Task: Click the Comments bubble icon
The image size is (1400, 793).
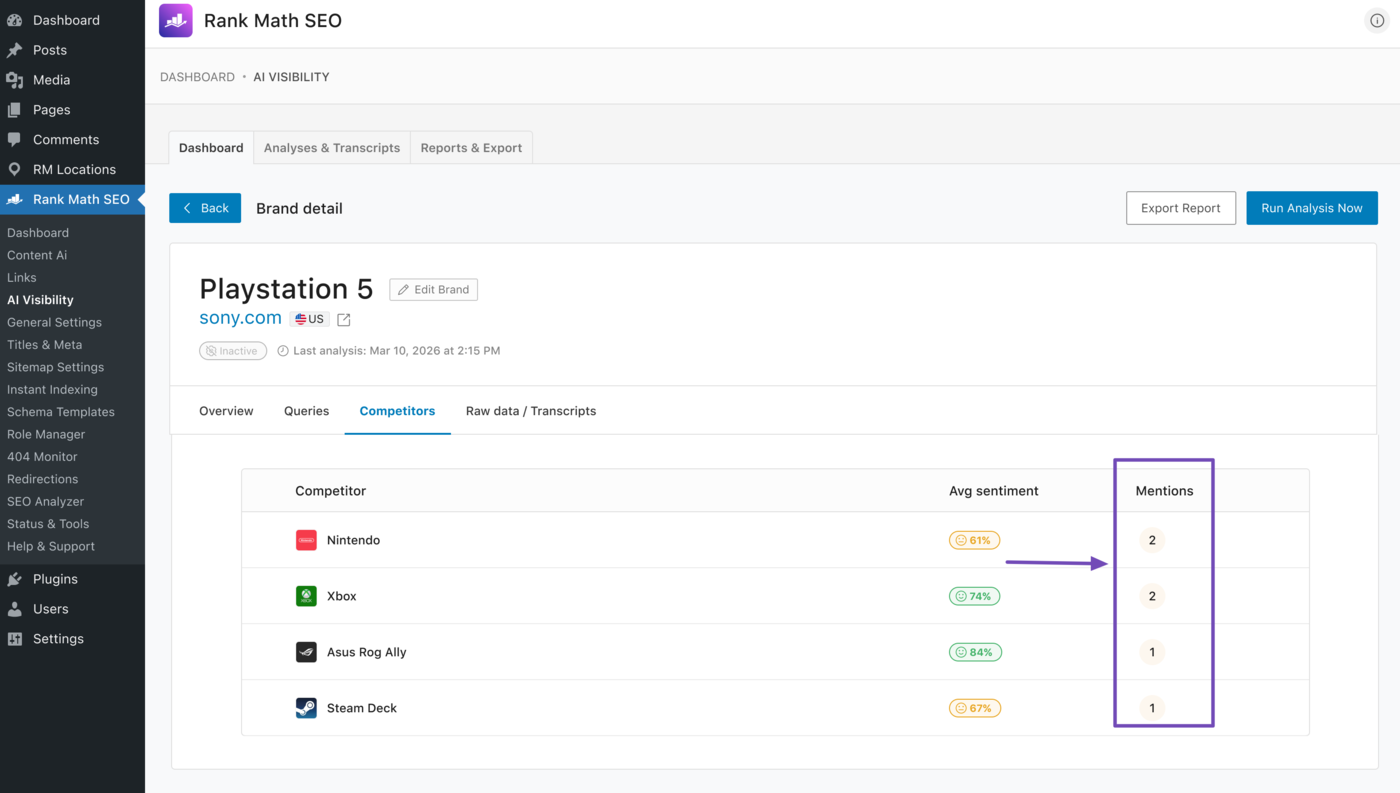Action: click(15, 140)
